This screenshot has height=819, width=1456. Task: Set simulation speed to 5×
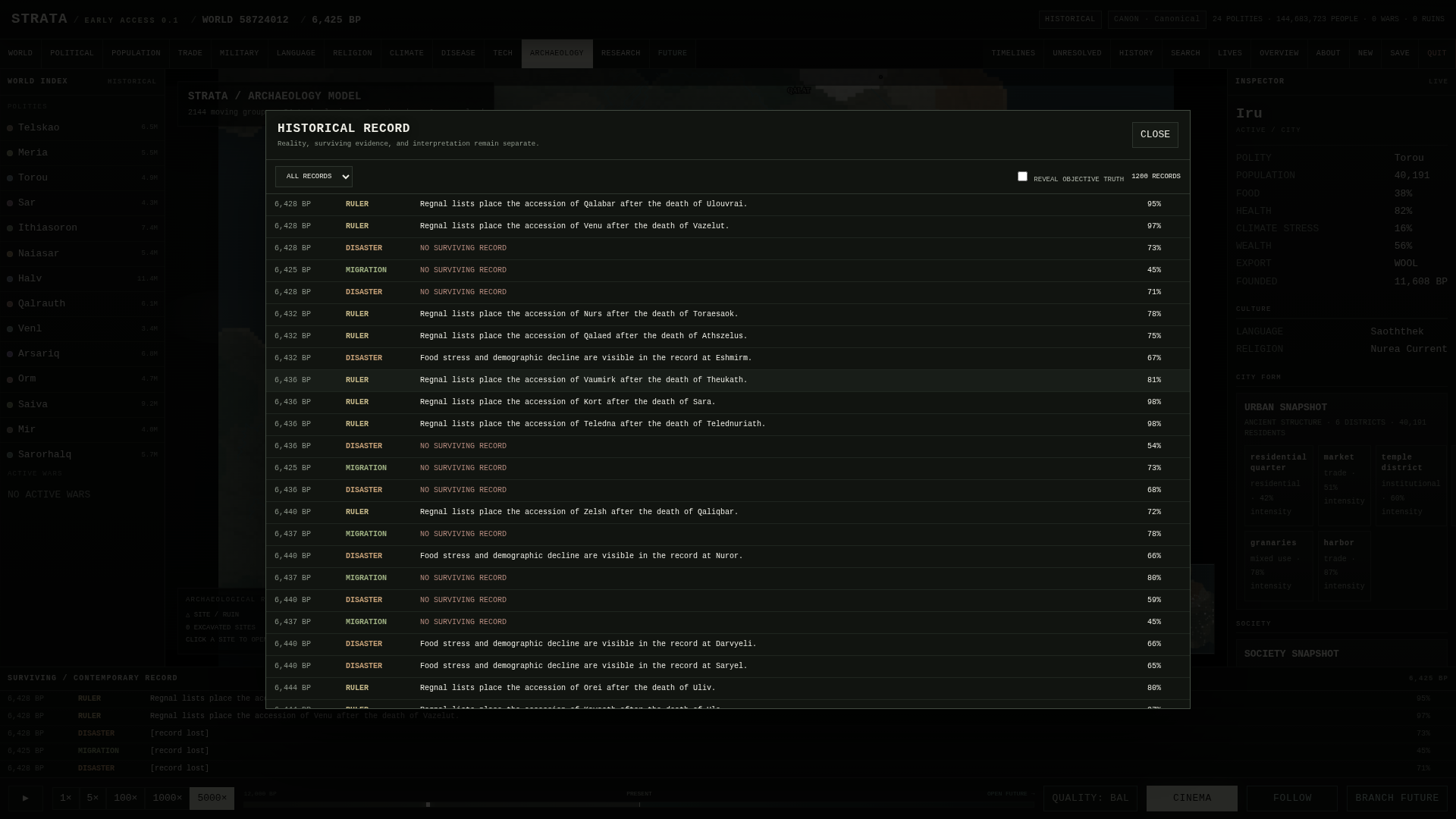coord(93,798)
